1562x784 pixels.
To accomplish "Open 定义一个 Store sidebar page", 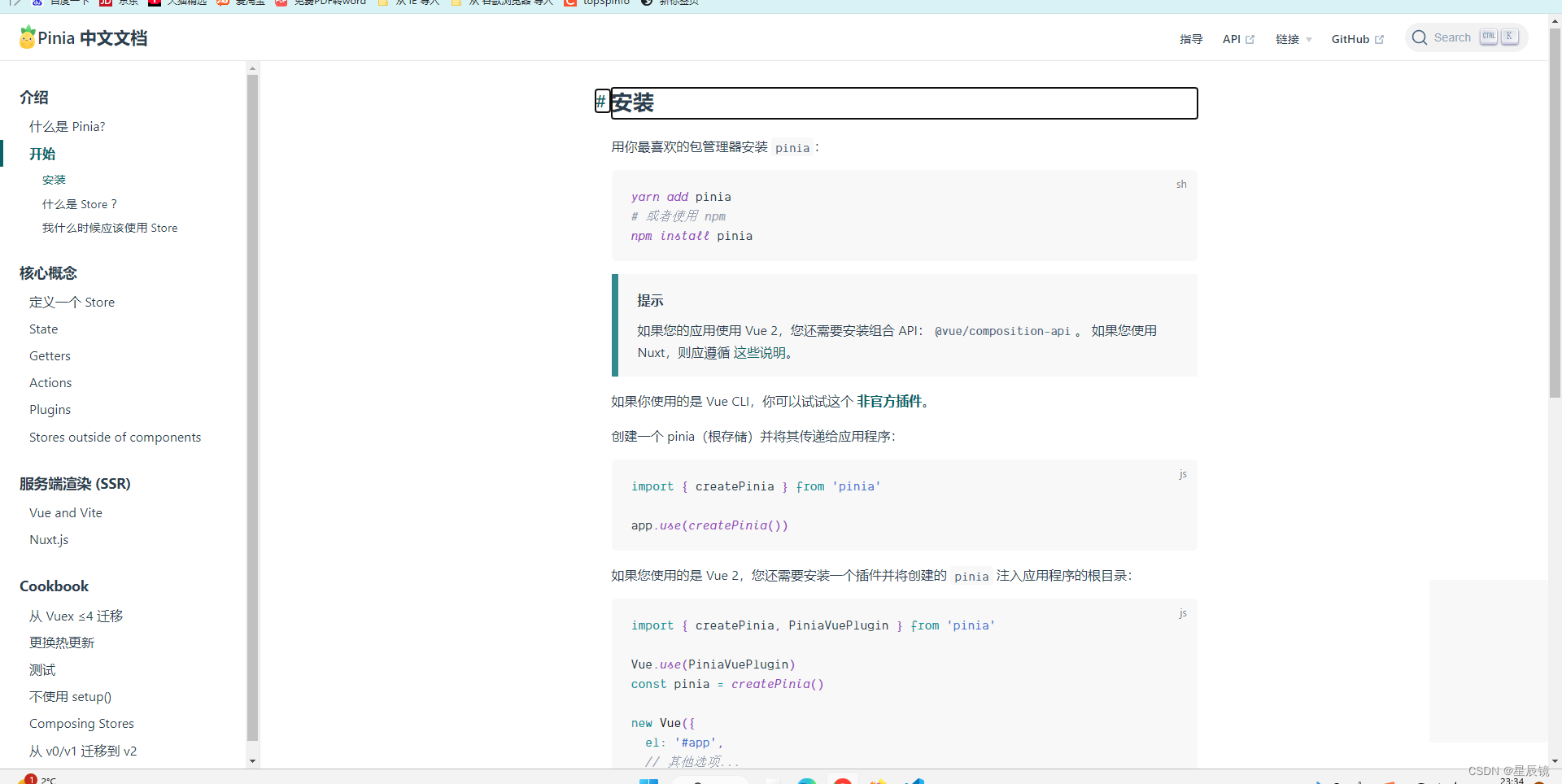I will point(72,303).
